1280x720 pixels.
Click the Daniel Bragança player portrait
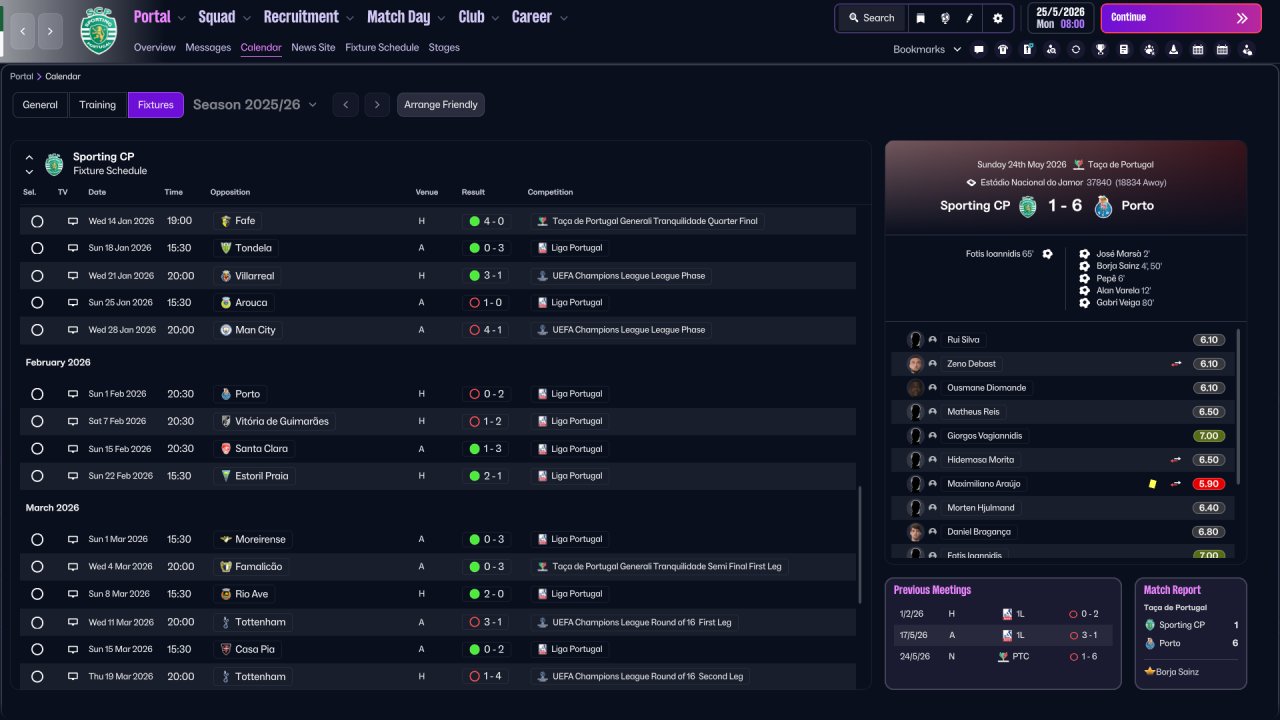click(x=914, y=532)
